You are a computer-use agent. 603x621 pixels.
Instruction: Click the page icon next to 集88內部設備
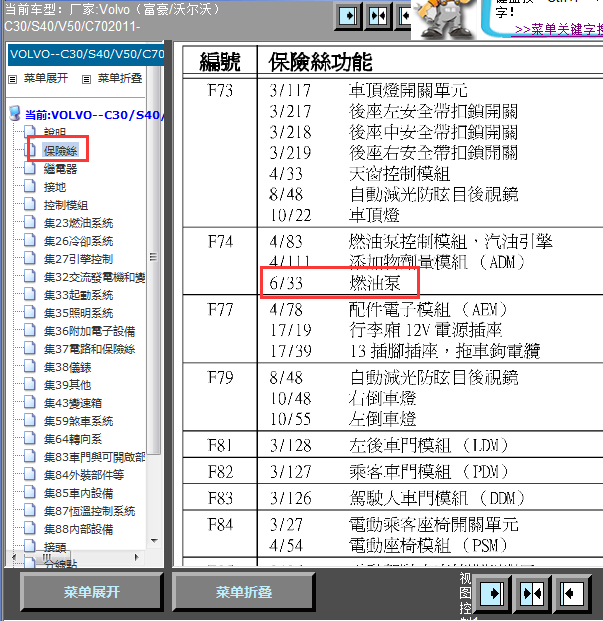coord(30,528)
